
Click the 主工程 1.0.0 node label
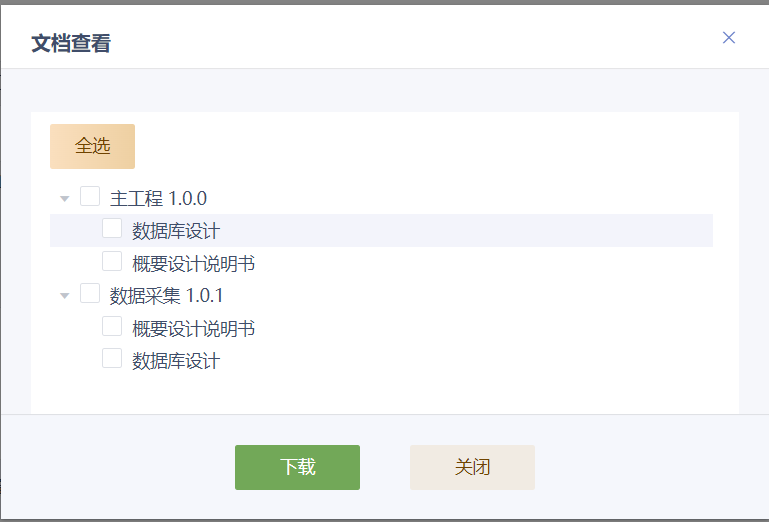tap(158, 198)
